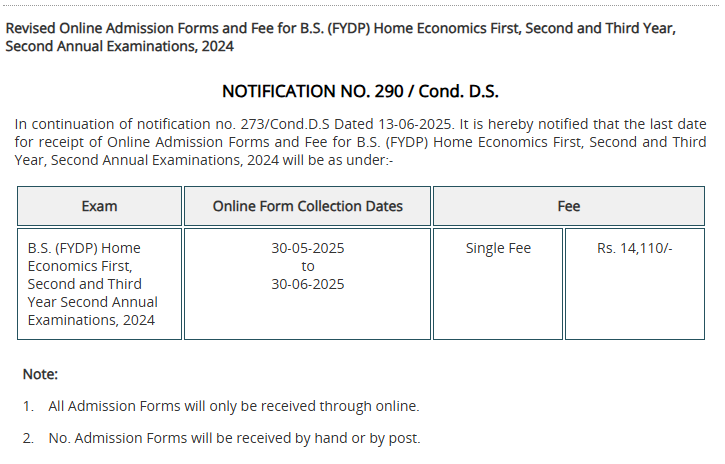
Task: Select the Online Form Collection Dates header
Action: (307, 206)
